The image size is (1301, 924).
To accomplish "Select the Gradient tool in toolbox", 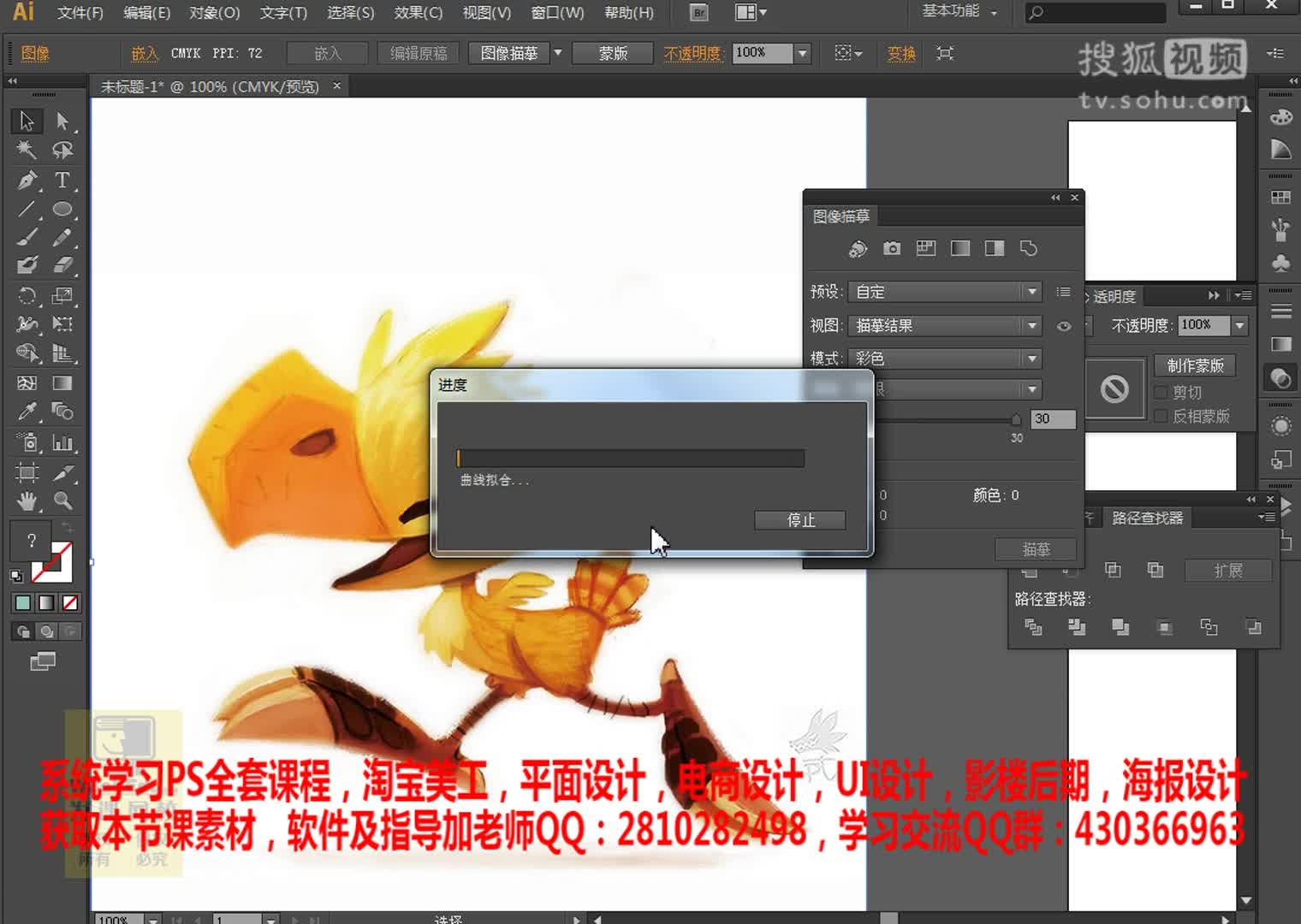I will tap(62, 382).
